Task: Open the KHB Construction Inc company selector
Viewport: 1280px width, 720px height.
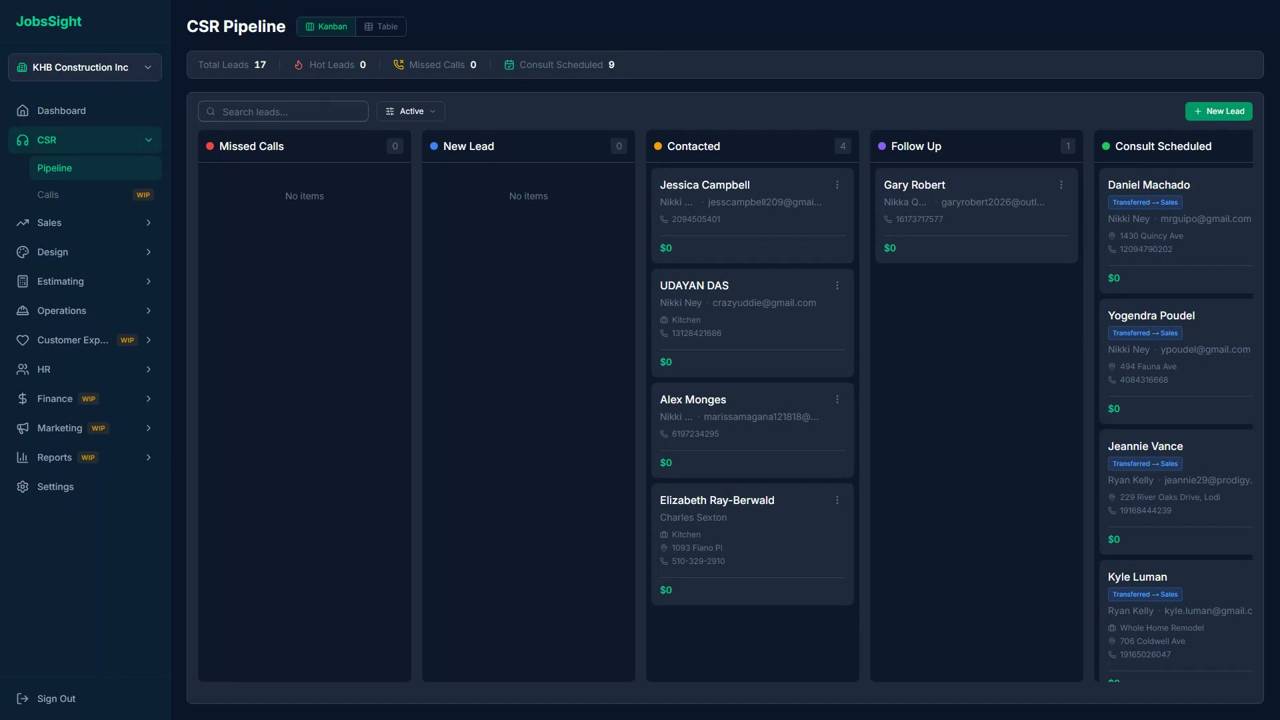Action: [85, 68]
